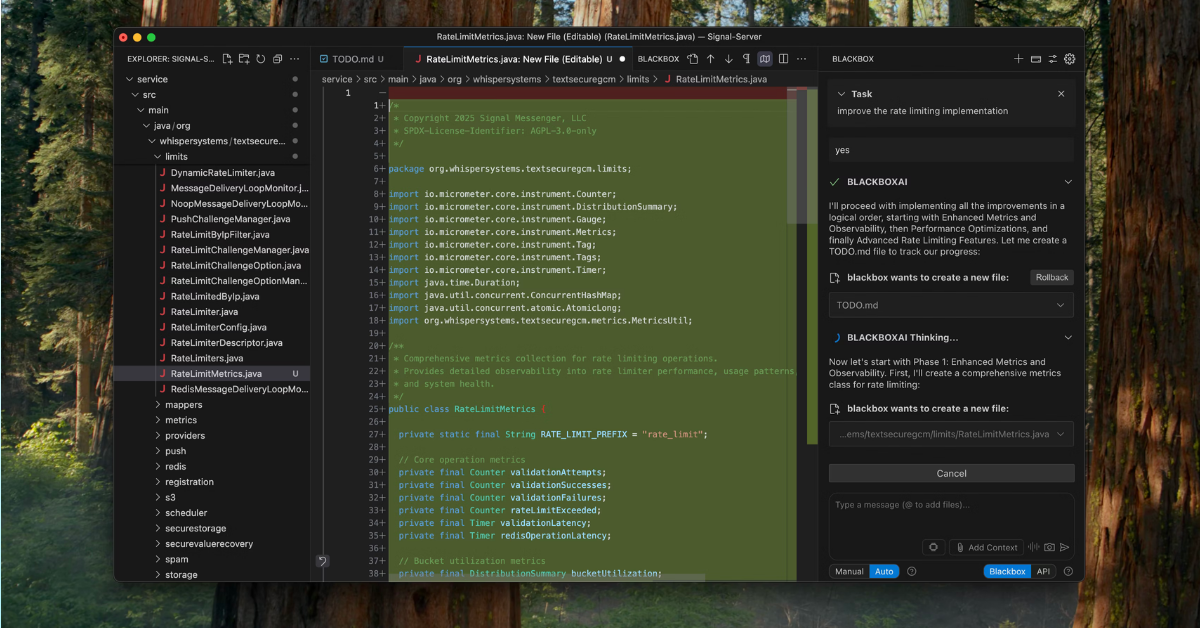Select the API provider toggle
The width and height of the screenshot is (1200, 628).
(x=1043, y=572)
